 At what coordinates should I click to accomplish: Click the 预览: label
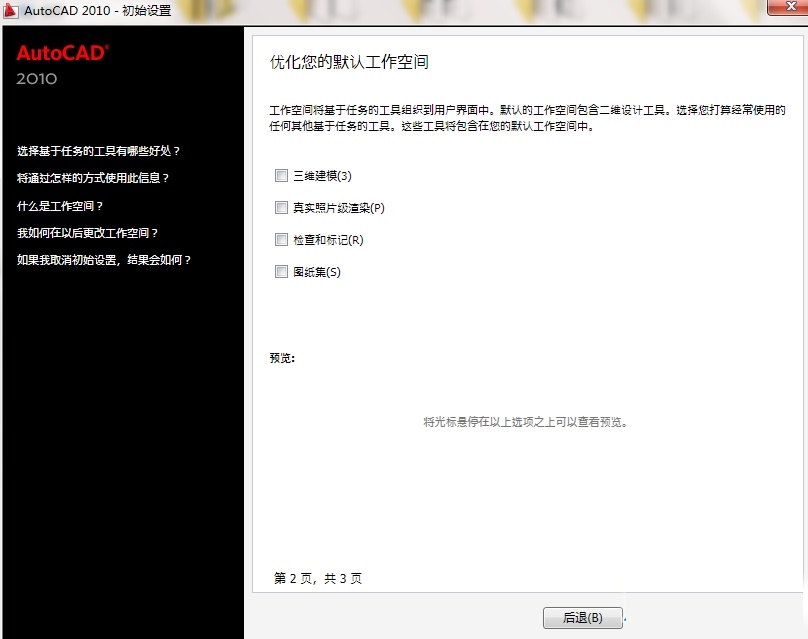(282, 358)
